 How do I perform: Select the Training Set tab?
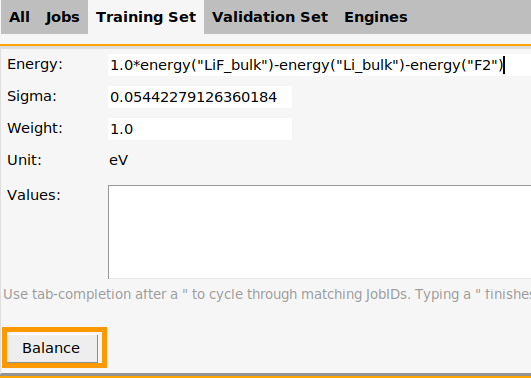pyautogui.click(x=146, y=17)
